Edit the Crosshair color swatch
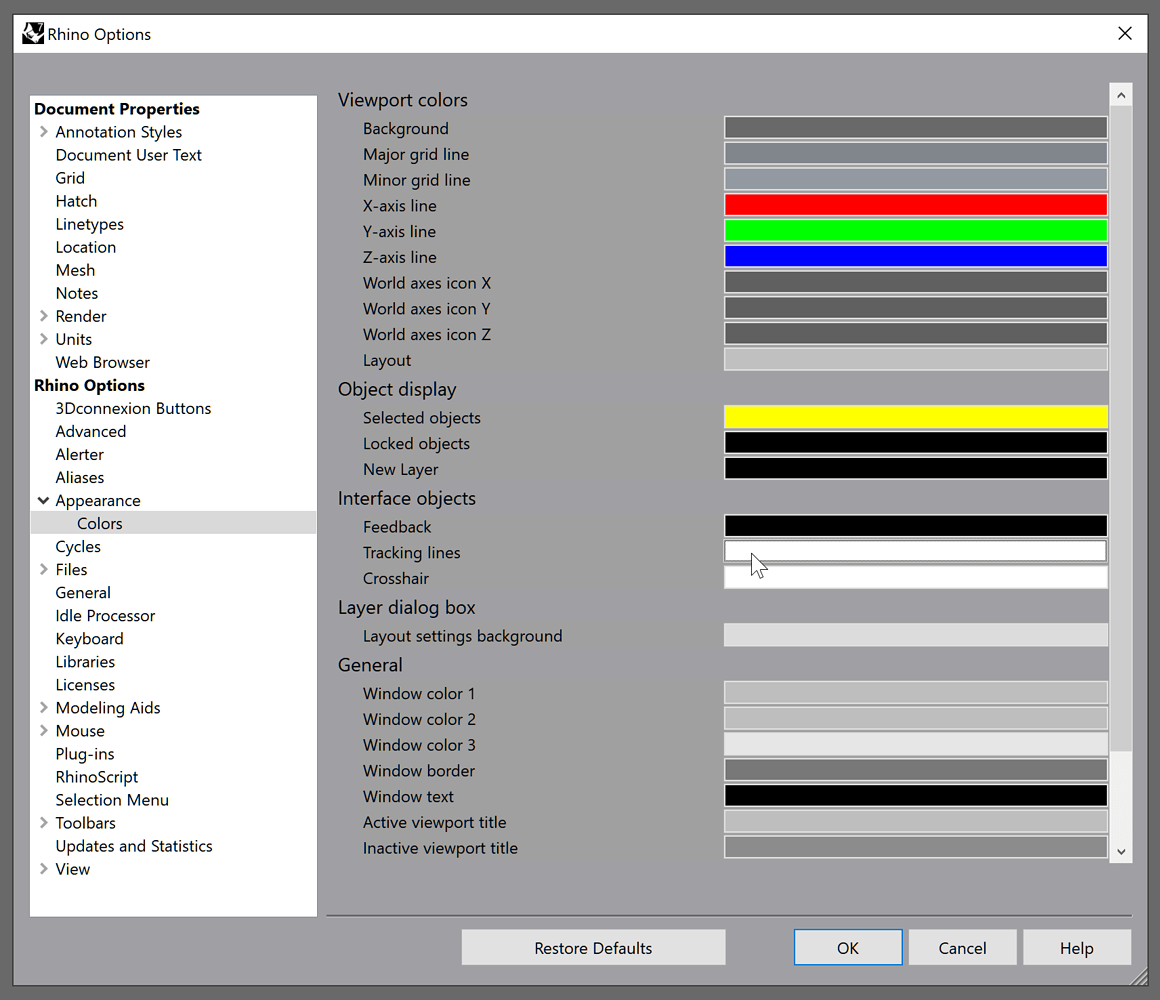The height and width of the screenshot is (1000, 1160). (915, 577)
